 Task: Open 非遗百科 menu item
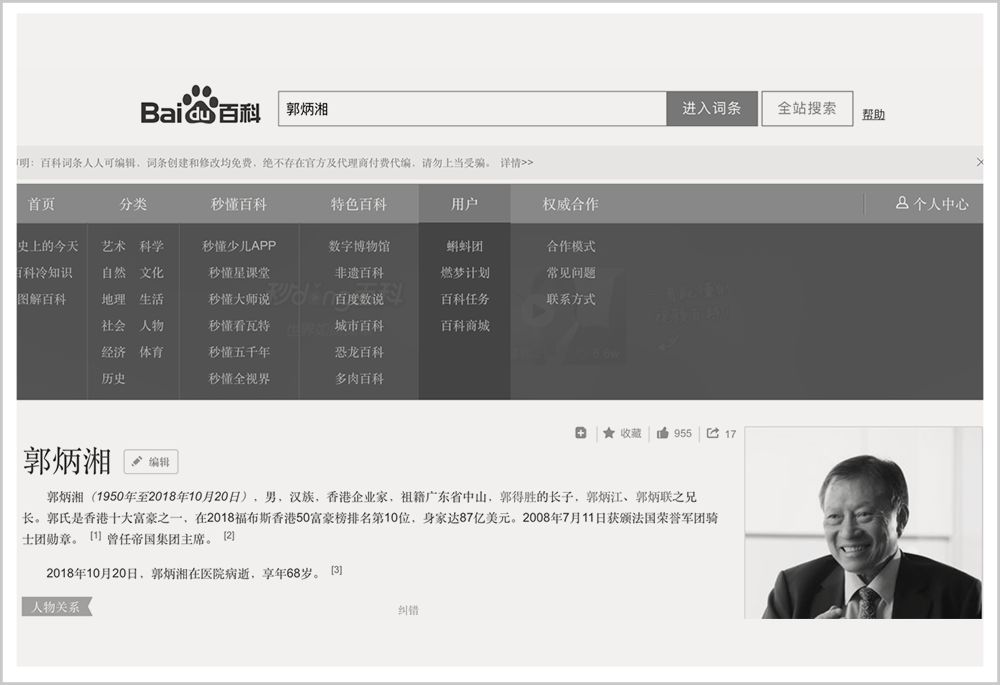click(x=359, y=272)
